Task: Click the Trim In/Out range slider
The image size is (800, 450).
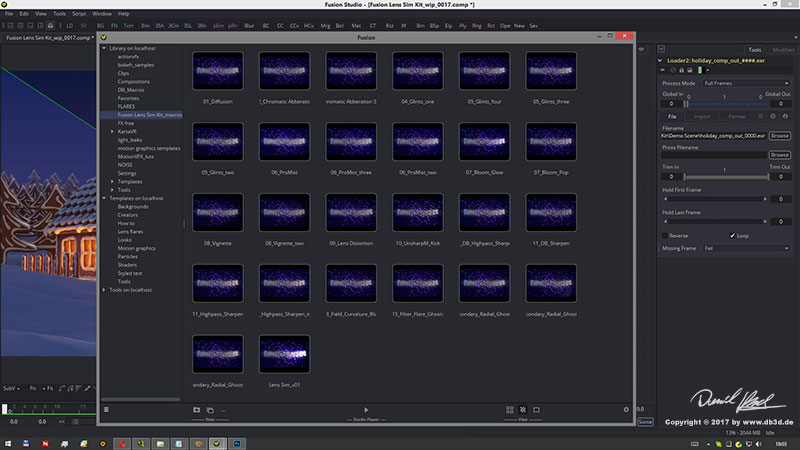Action: click(x=727, y=177)
